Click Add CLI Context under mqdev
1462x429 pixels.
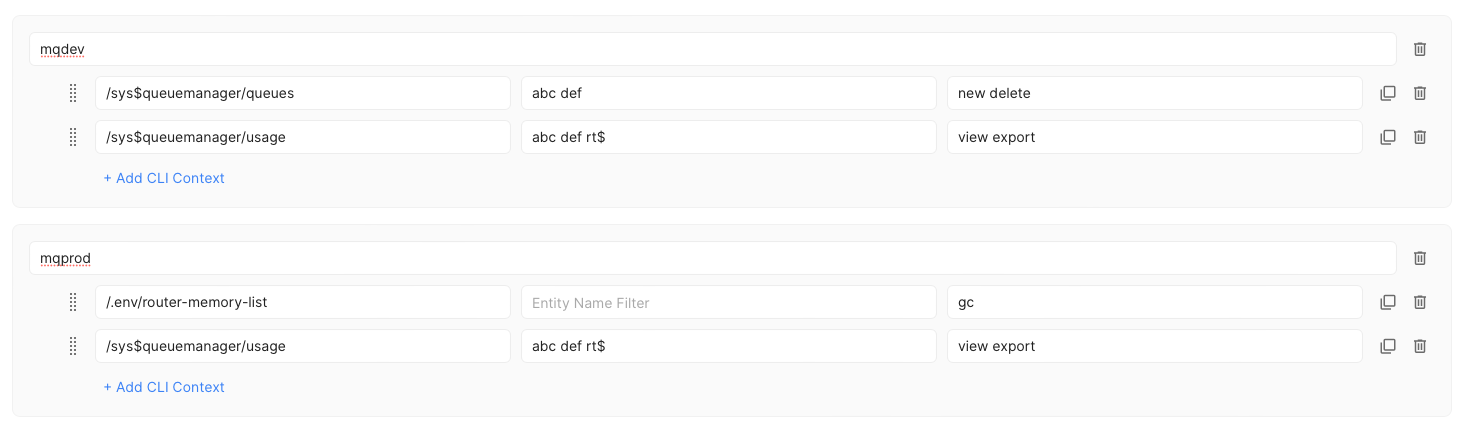click(164, 178)
